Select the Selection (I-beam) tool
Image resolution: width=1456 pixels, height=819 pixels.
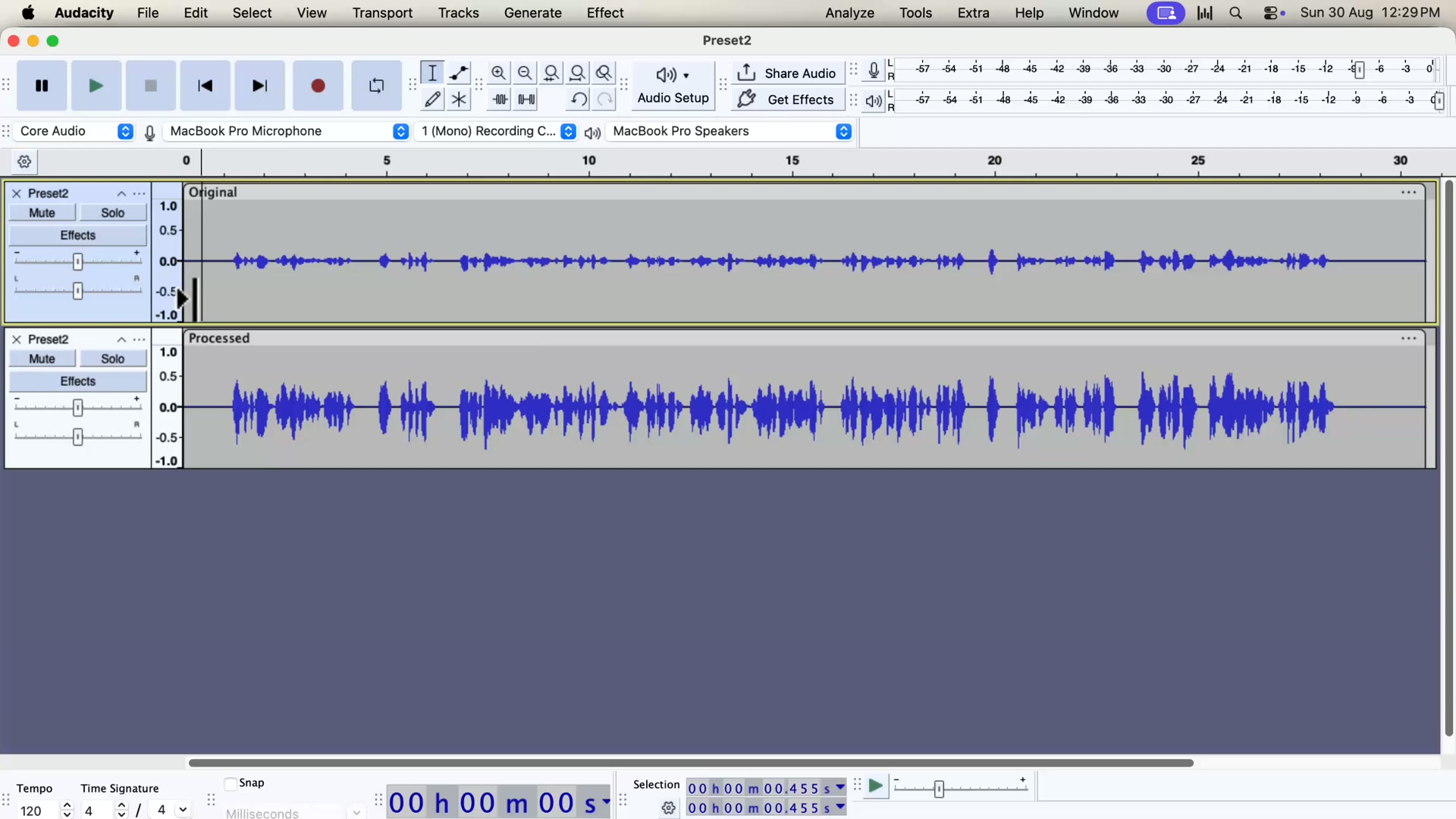tap(432, 73)
